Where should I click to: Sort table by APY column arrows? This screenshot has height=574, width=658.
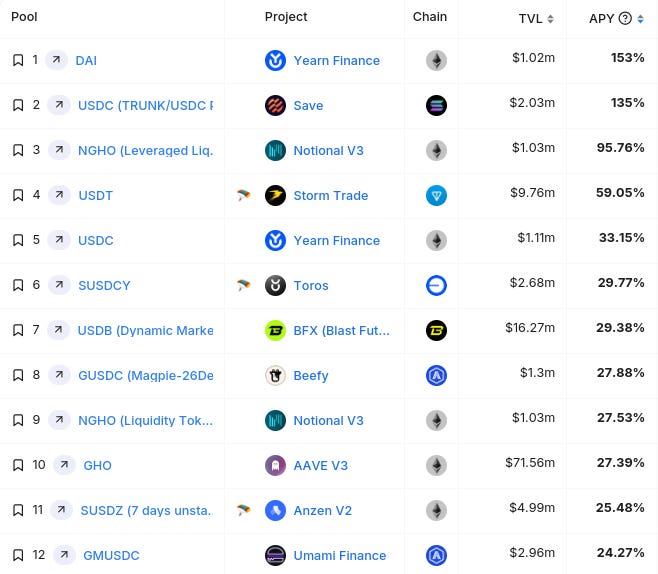click(640, 19)
